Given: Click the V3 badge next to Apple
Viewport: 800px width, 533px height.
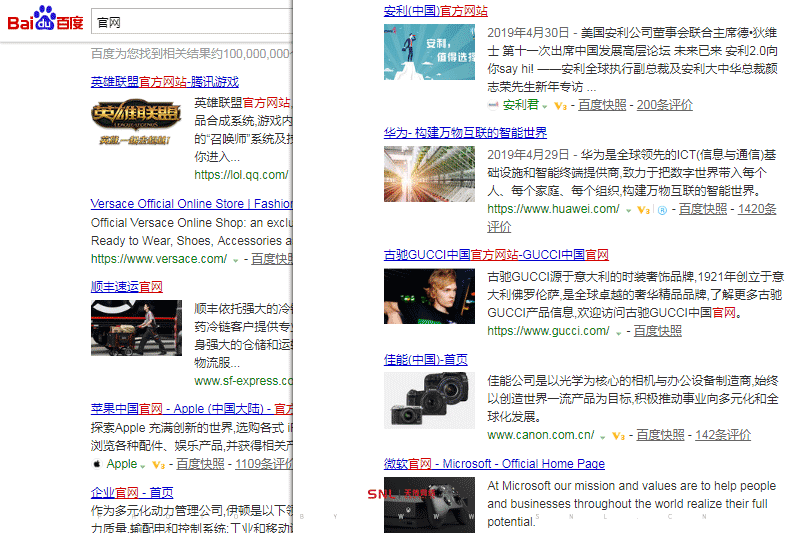Looking at the screenshot, I should [x=158, y=465].
